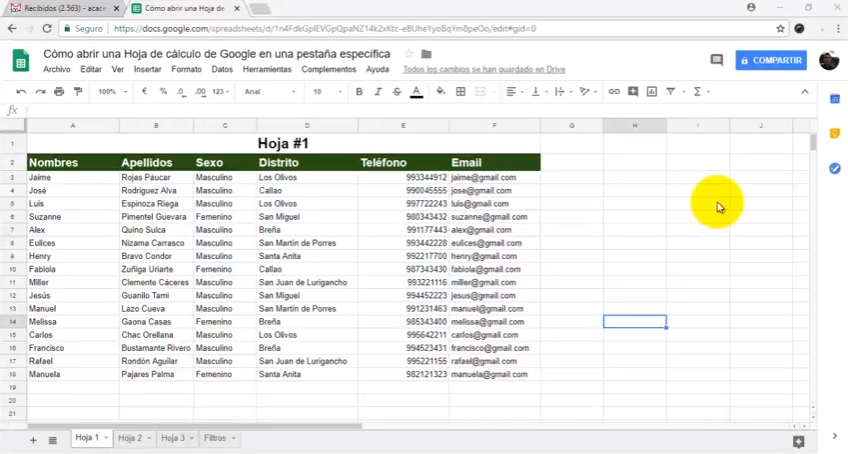
Task: Star the document
Action: 409,54
